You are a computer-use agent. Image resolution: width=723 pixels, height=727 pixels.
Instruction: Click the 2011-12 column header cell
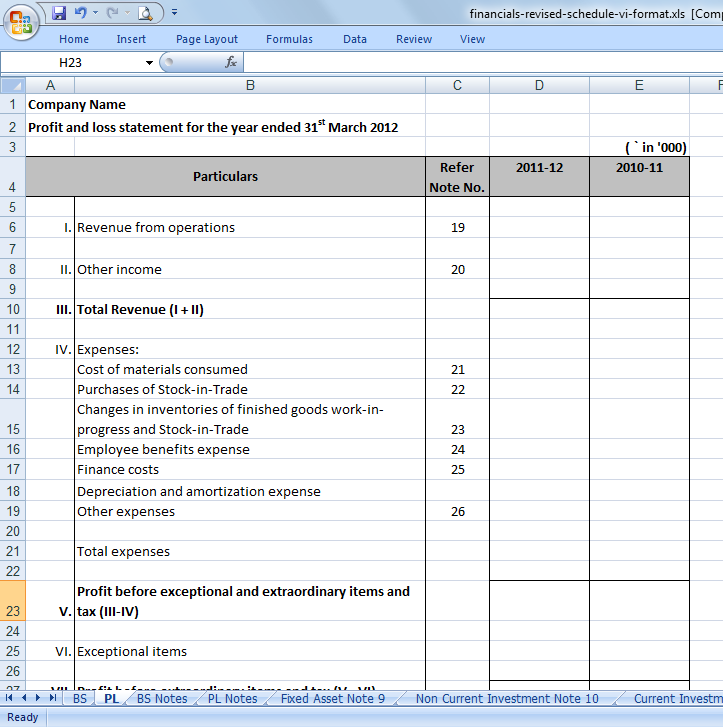pos(539,177)
